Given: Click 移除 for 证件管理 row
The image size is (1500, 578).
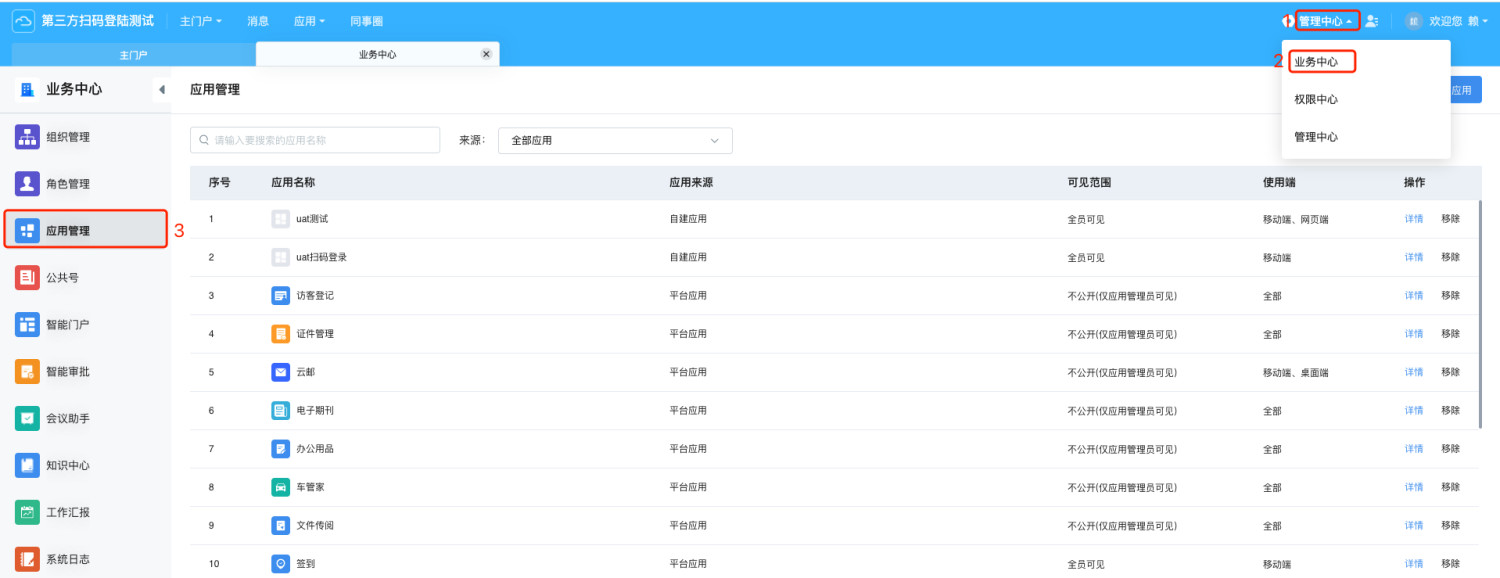Looking at the screenshot, I should point(1450,334).
